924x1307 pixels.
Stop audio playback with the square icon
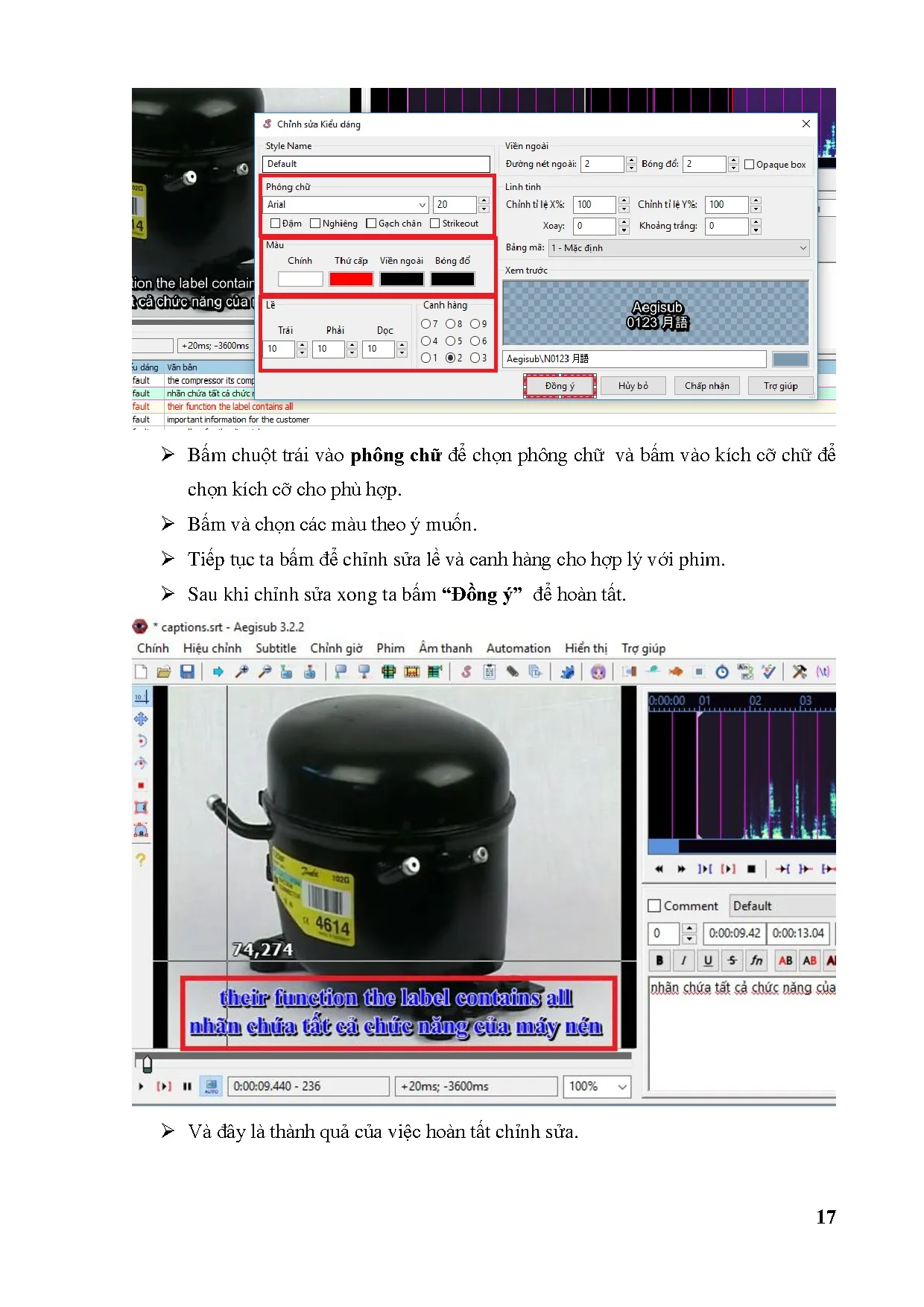[751, 869]
